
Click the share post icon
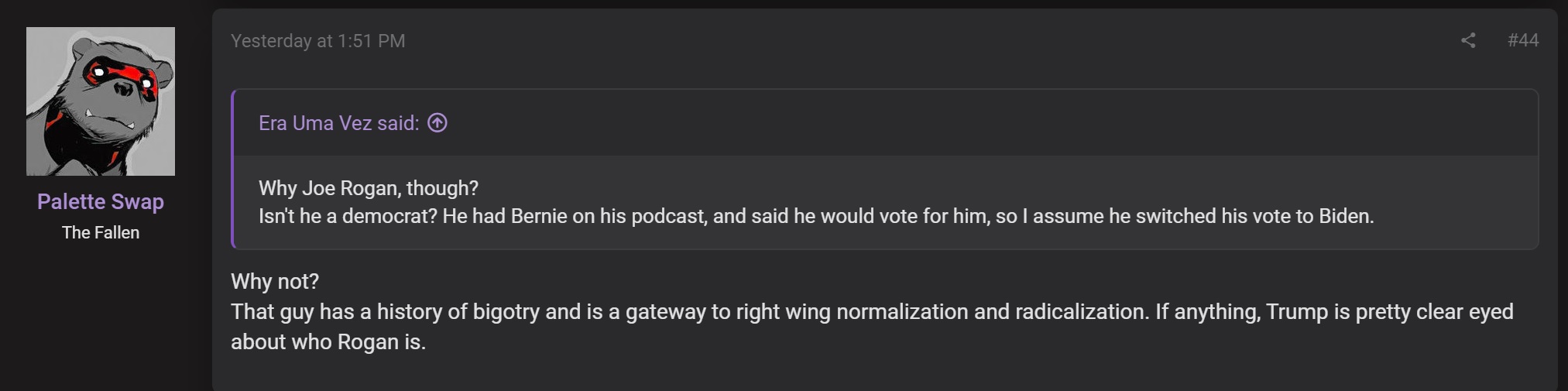1468,40
